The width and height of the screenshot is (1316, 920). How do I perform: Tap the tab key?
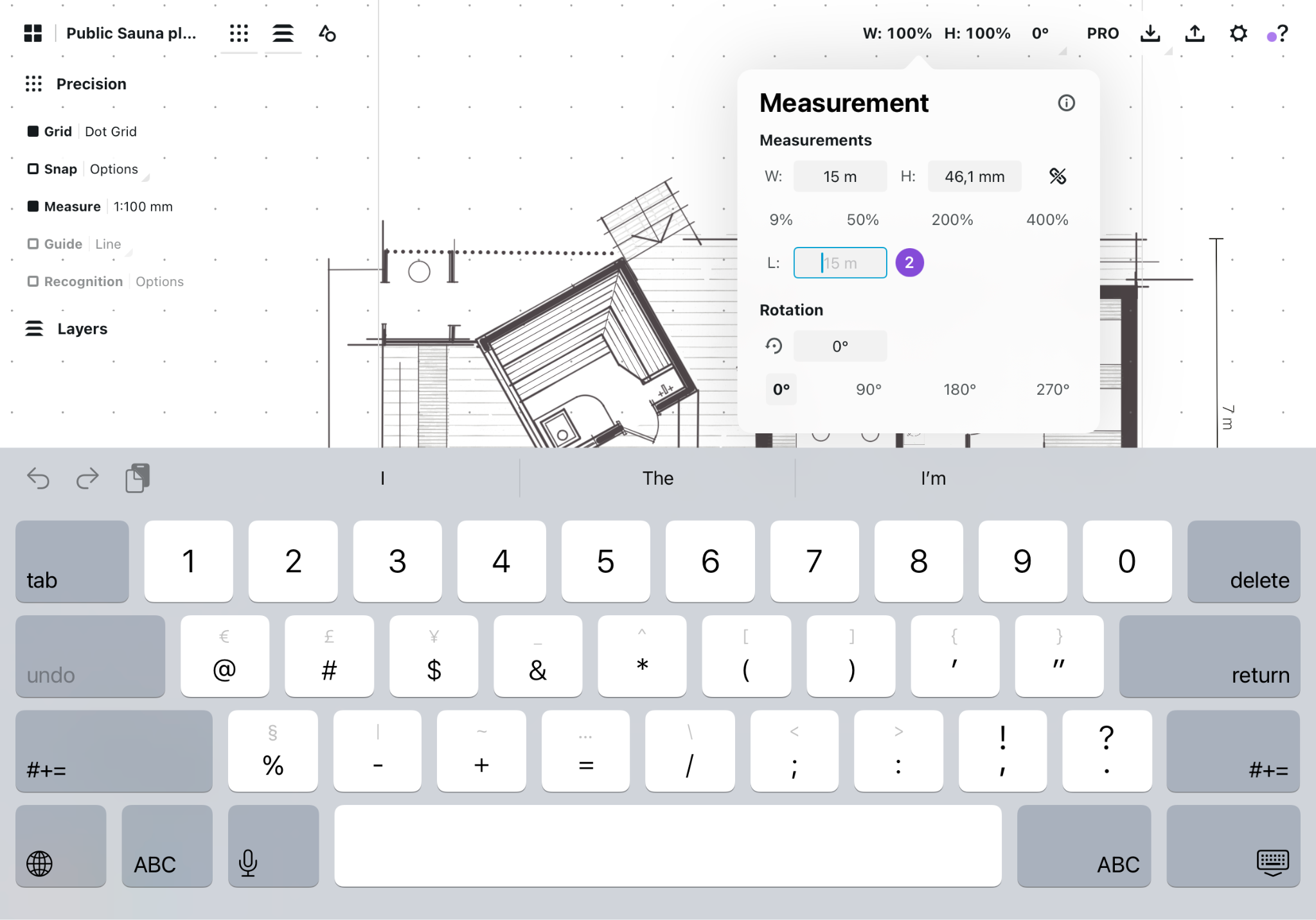tap(72, 561)
